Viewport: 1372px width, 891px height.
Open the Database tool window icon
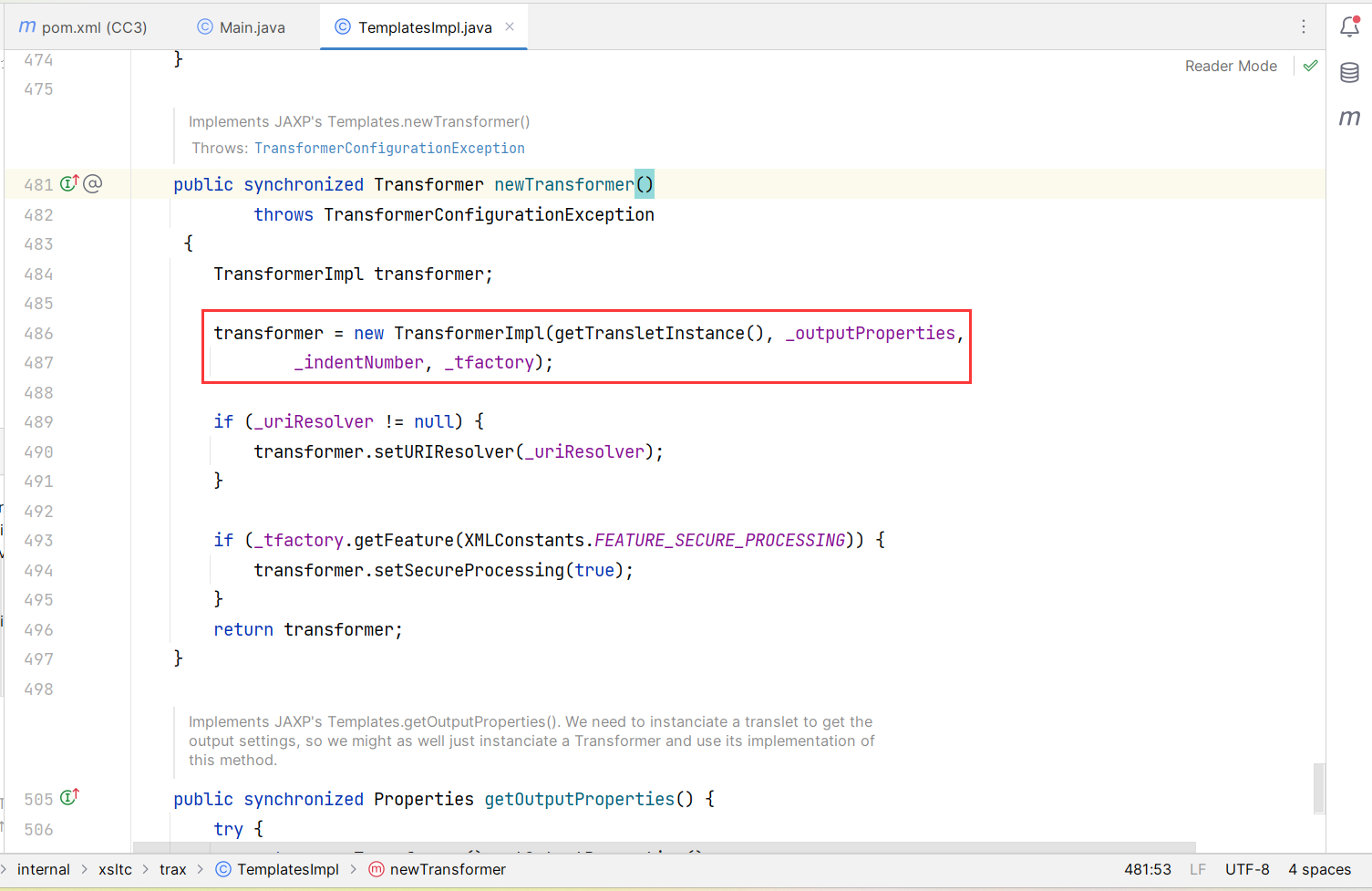coord(1349,73)
